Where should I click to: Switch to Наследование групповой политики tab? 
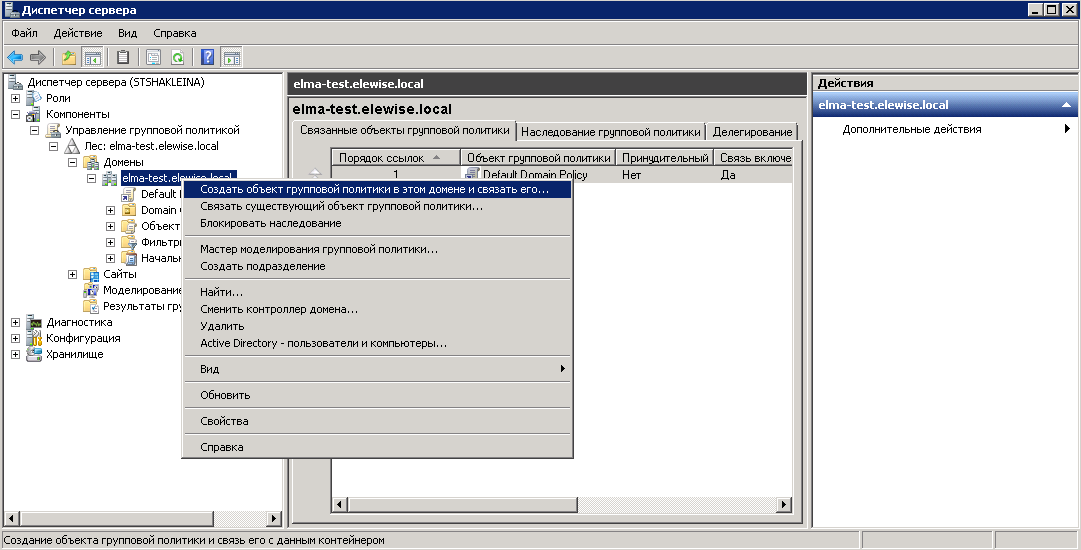tap(610, 132)
